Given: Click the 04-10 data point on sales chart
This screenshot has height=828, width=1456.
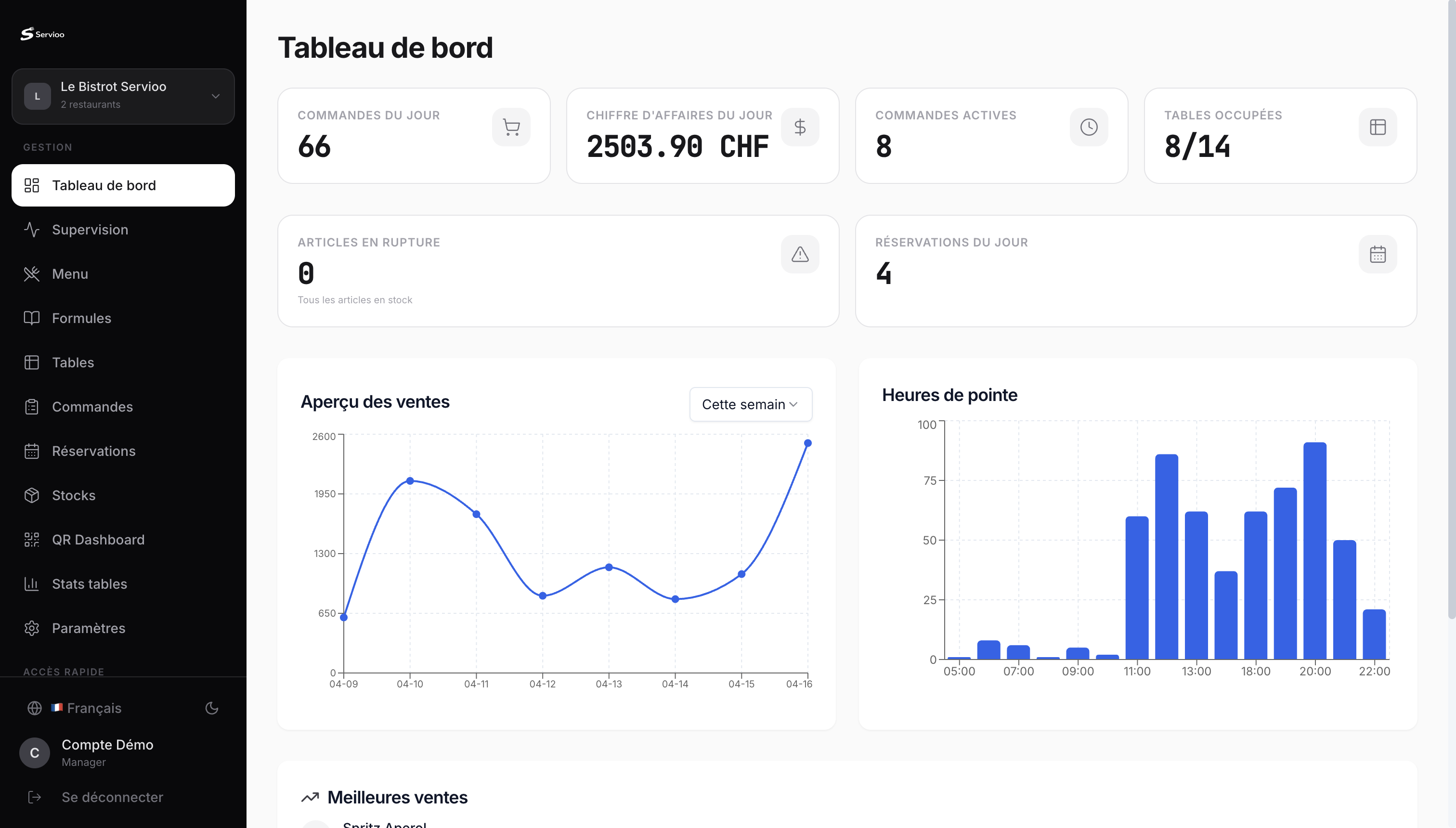Looking at the screenshot, I should pos(410,480).
